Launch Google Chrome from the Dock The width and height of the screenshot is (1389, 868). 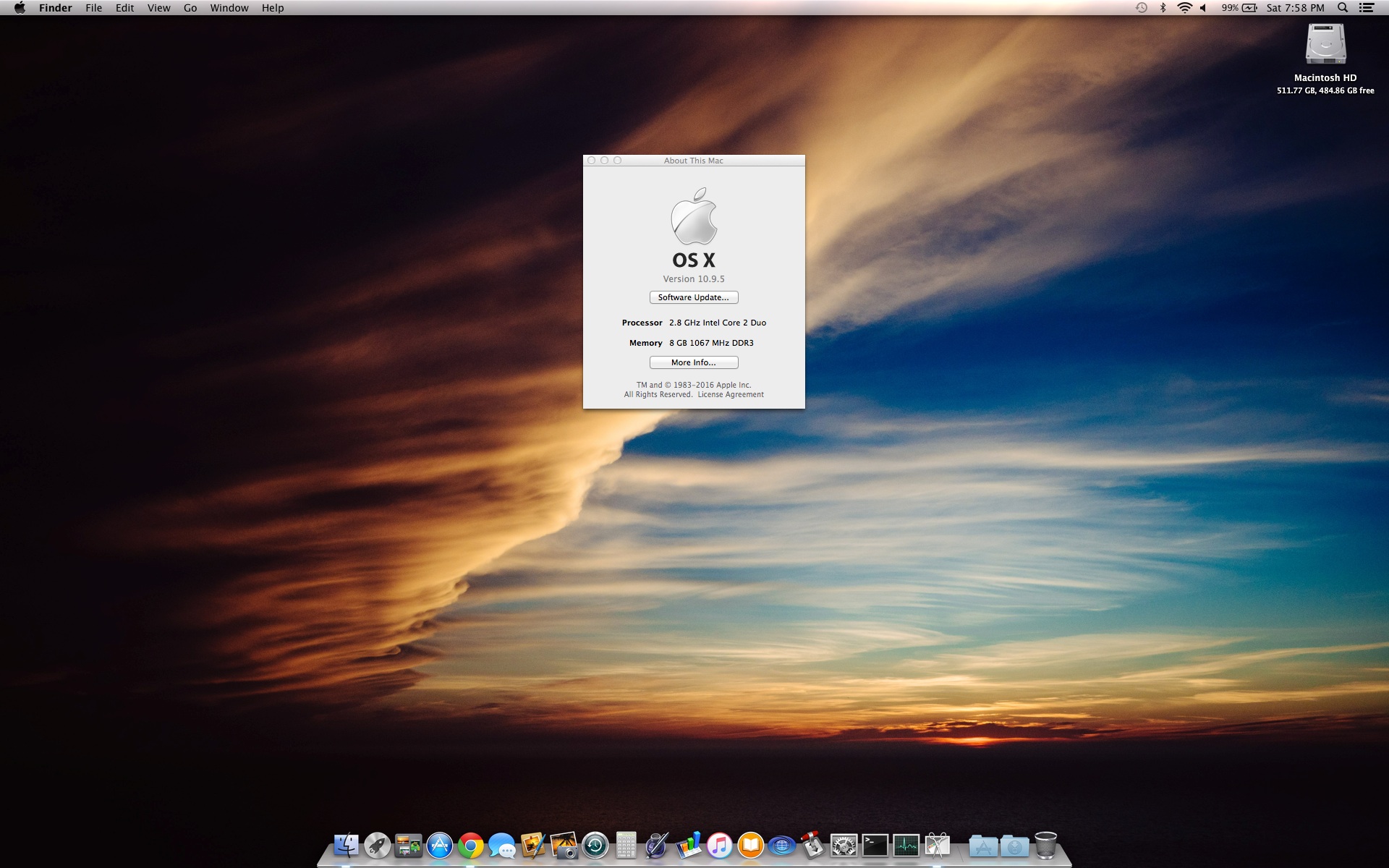point(470,845)
